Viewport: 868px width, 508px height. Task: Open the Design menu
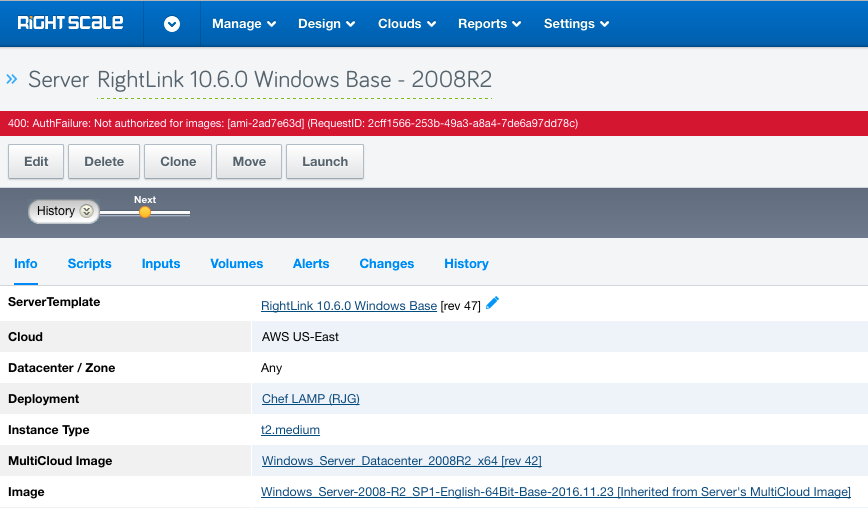pos(326,24)
